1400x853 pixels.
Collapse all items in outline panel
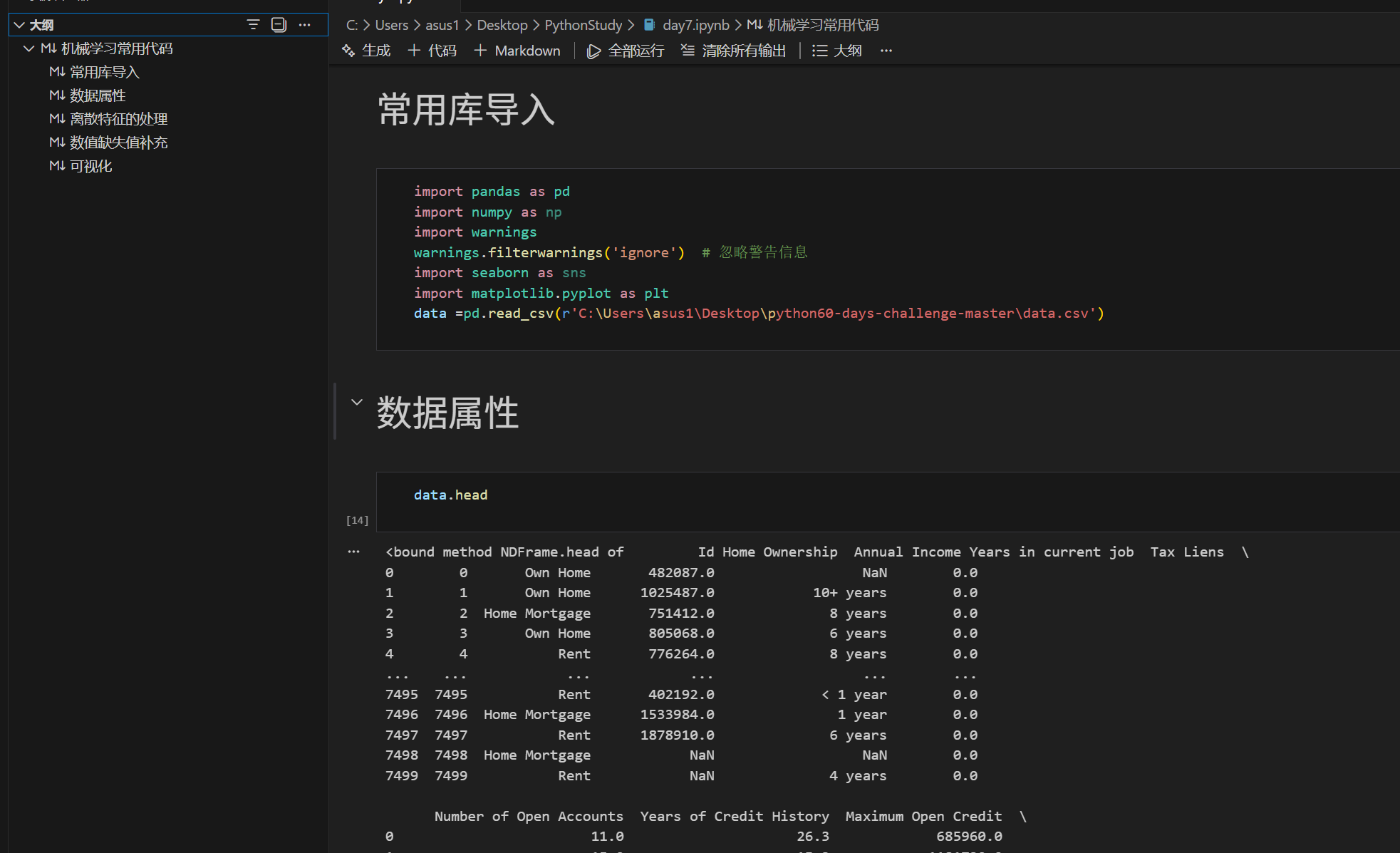(x=278, y=24)
